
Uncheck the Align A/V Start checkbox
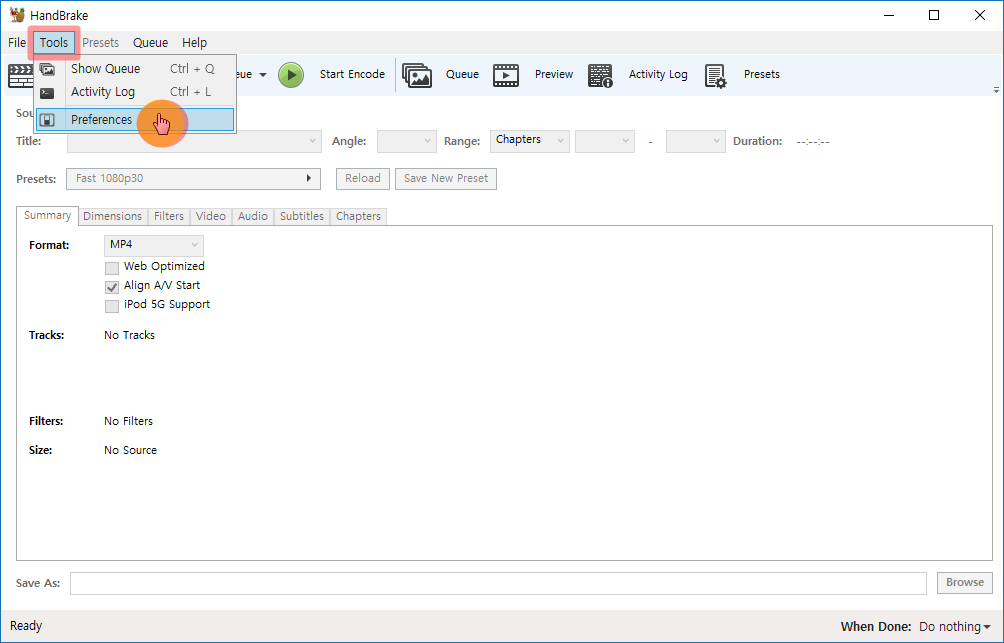[112, 287]
